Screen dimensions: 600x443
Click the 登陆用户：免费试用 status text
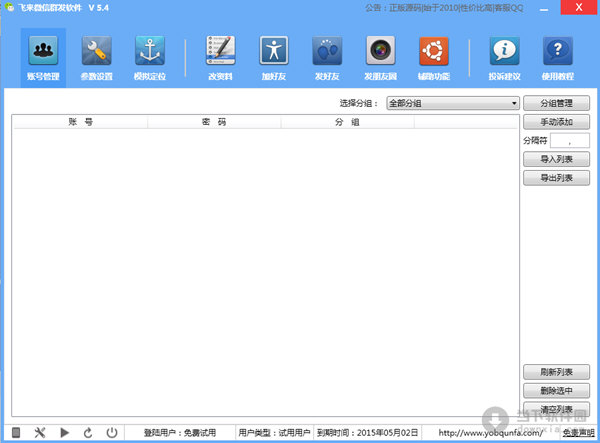click(180, 433)
